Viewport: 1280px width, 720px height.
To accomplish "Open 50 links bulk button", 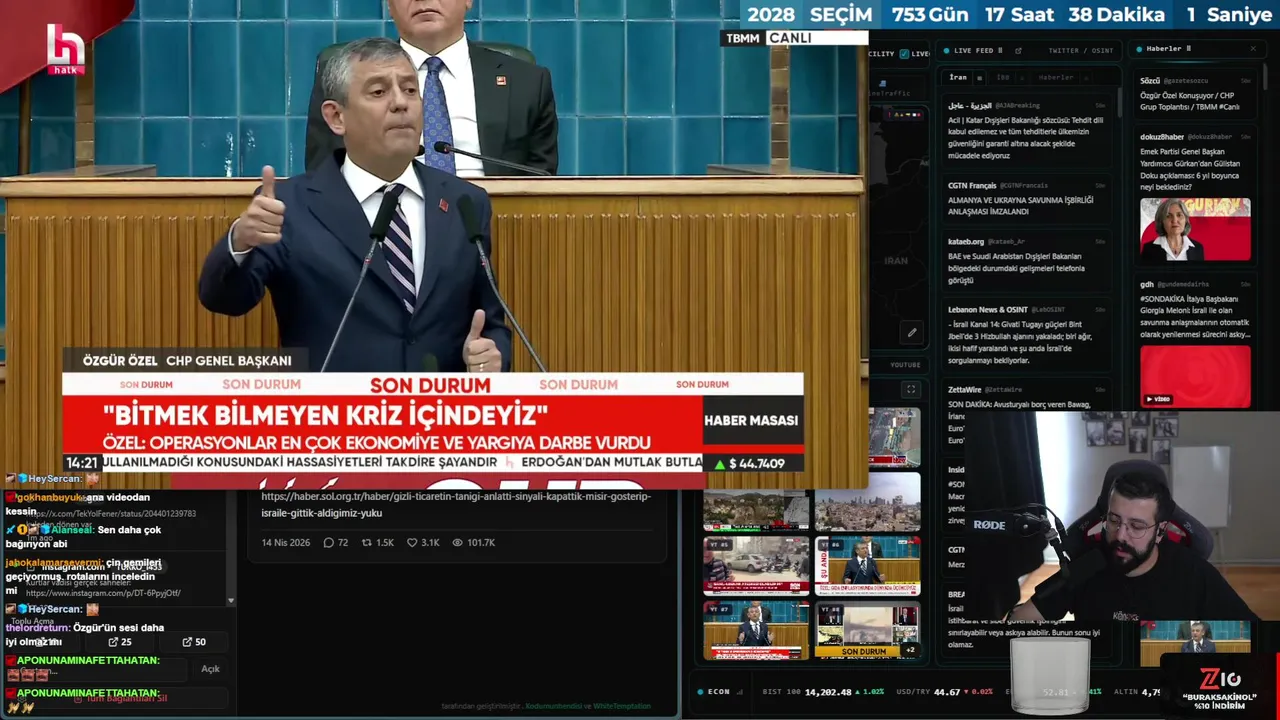I will click(194, 642).
